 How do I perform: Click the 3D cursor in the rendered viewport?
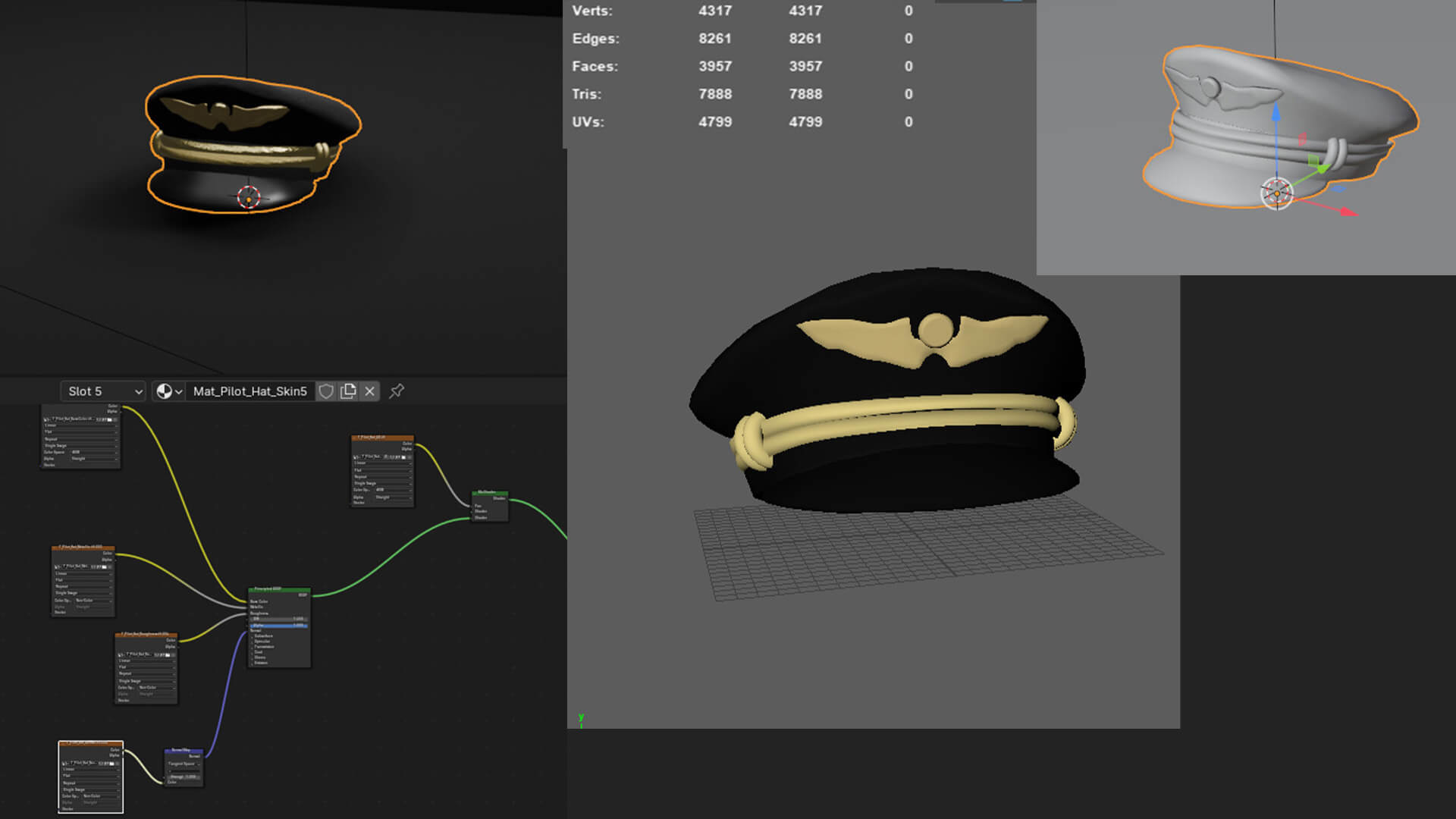tap(249, 197)
